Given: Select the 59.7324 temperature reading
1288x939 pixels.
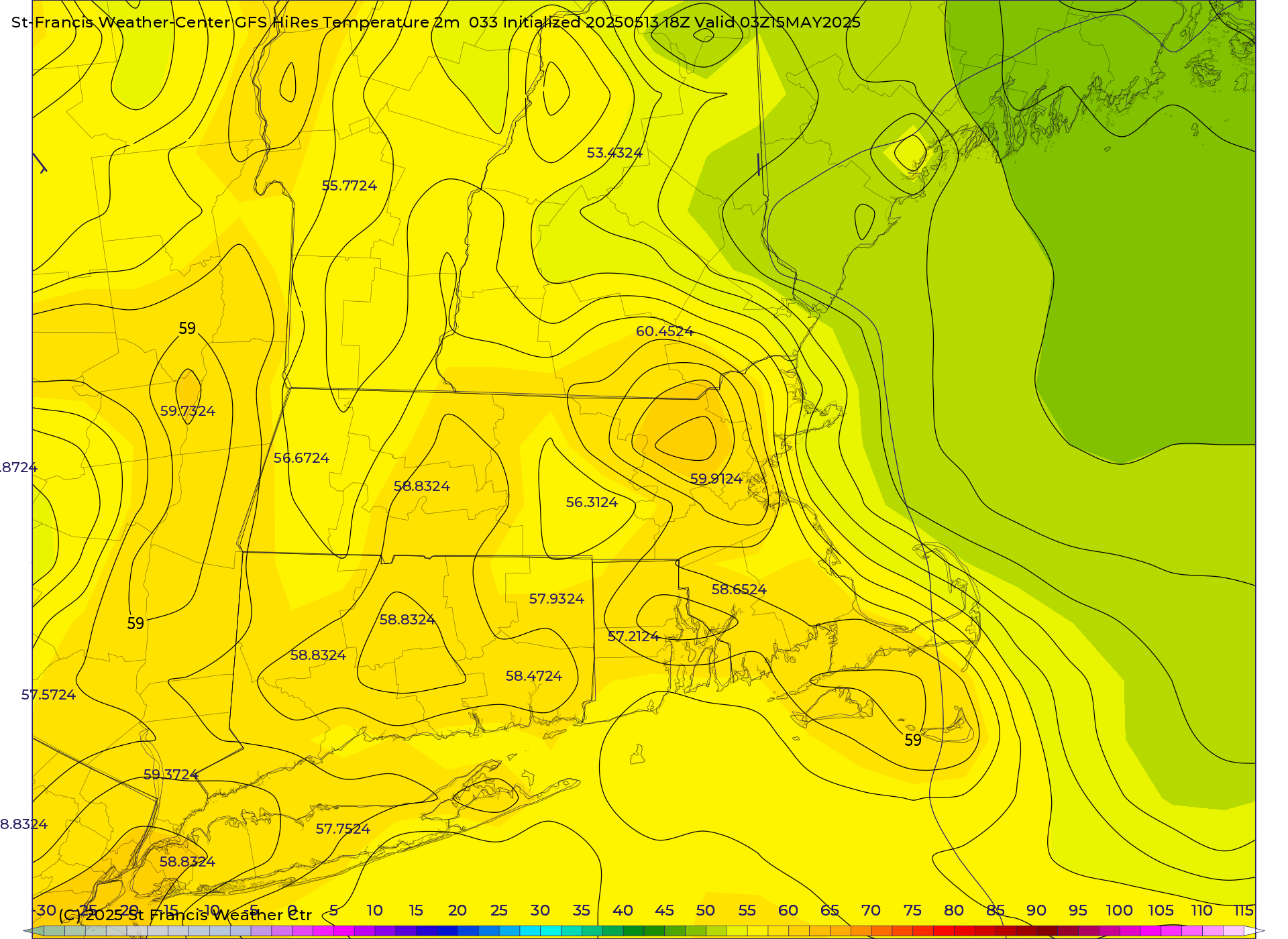Looking at the screenshot, I should pos(188,411).
